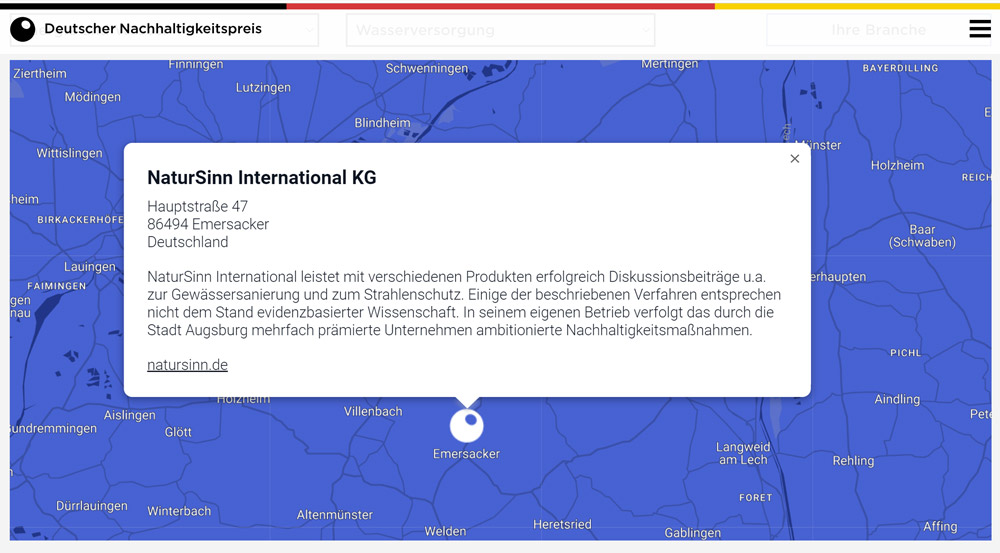The height and width of the screenshot is (553, 1000).
Task: Click Langweid am Lech on the map
Action: (x=743, y=453)
